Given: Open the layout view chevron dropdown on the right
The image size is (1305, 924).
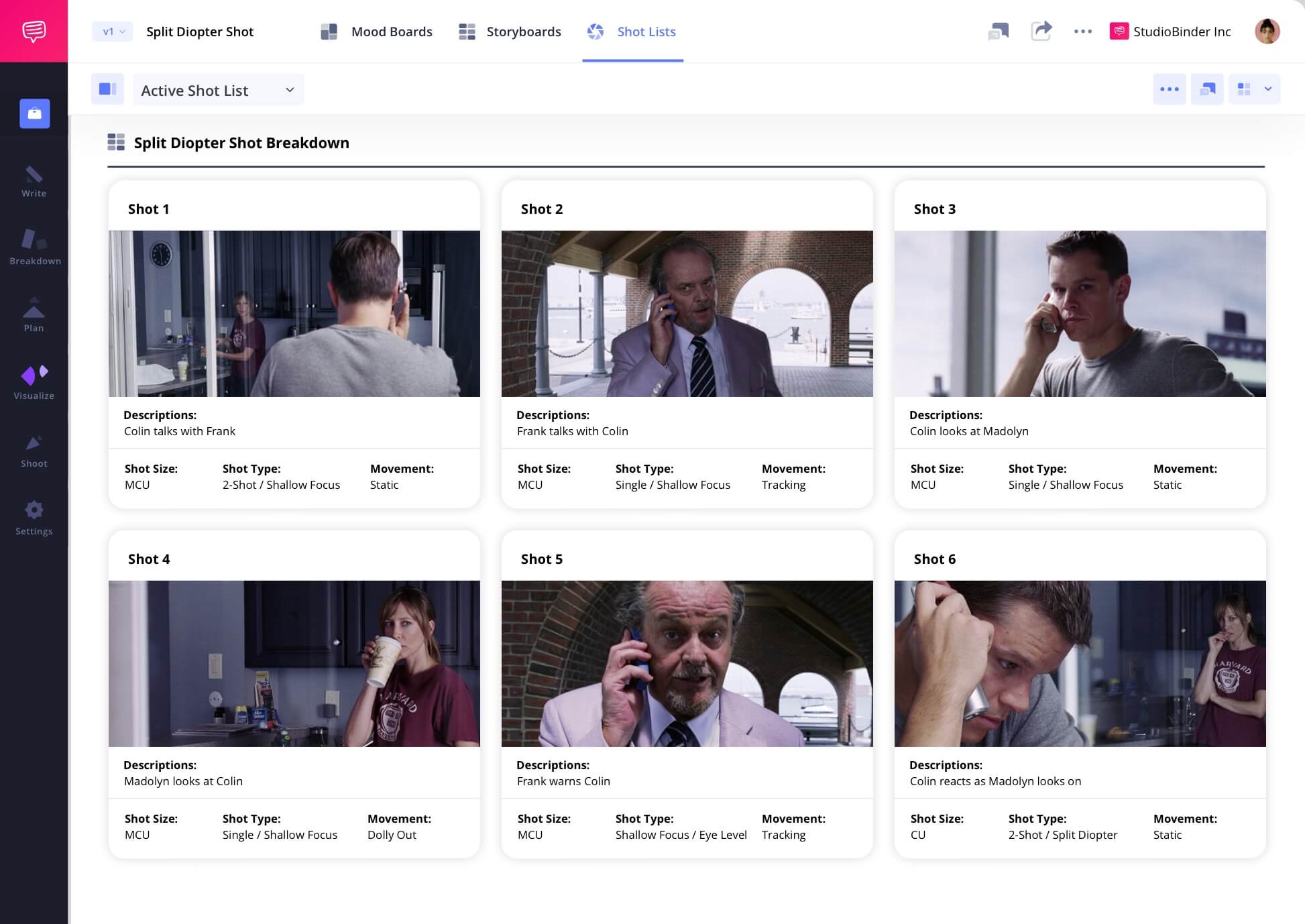Looking at the screenshot, I should tap(1267, 89).
